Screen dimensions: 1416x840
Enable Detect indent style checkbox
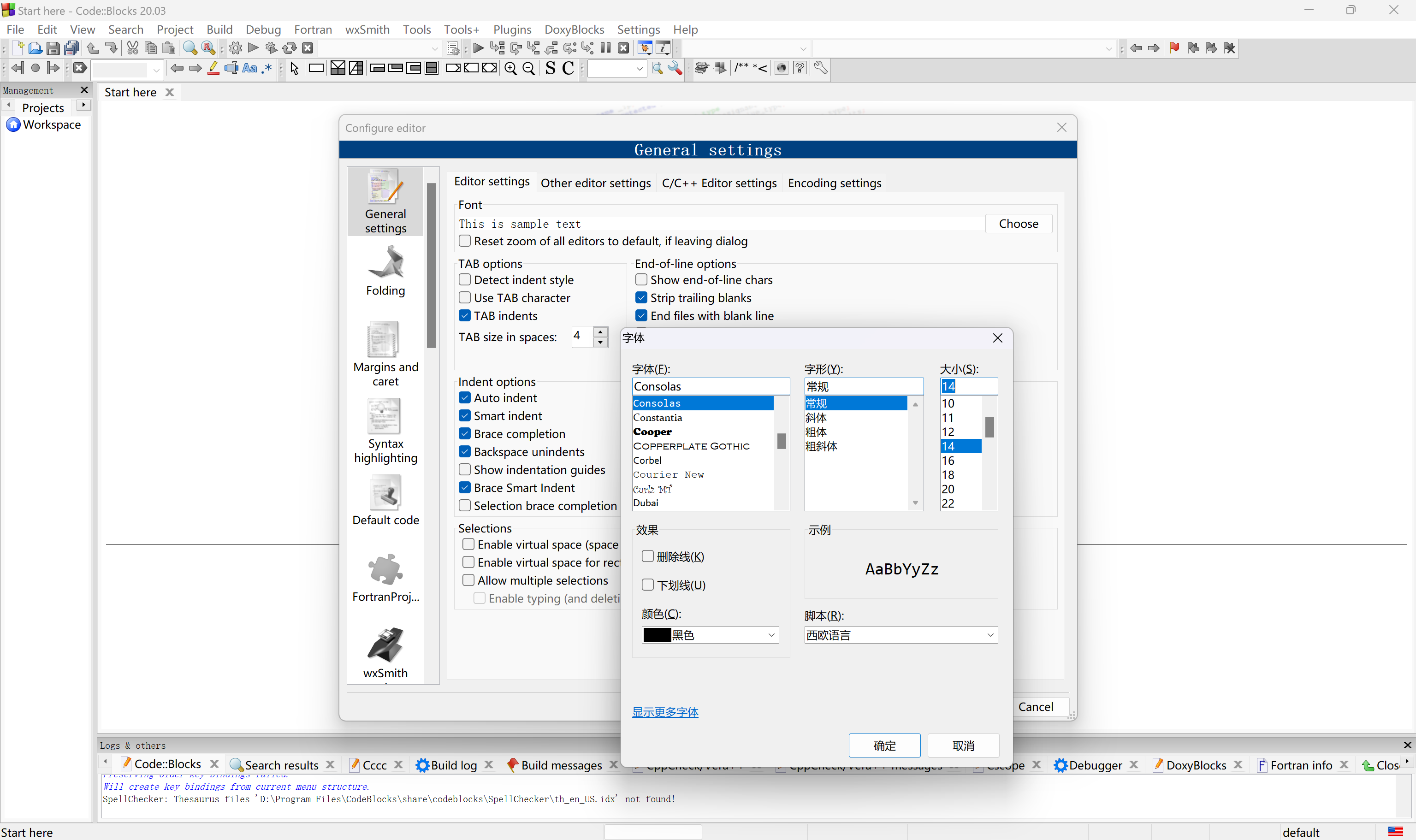(x=465, y=280)
